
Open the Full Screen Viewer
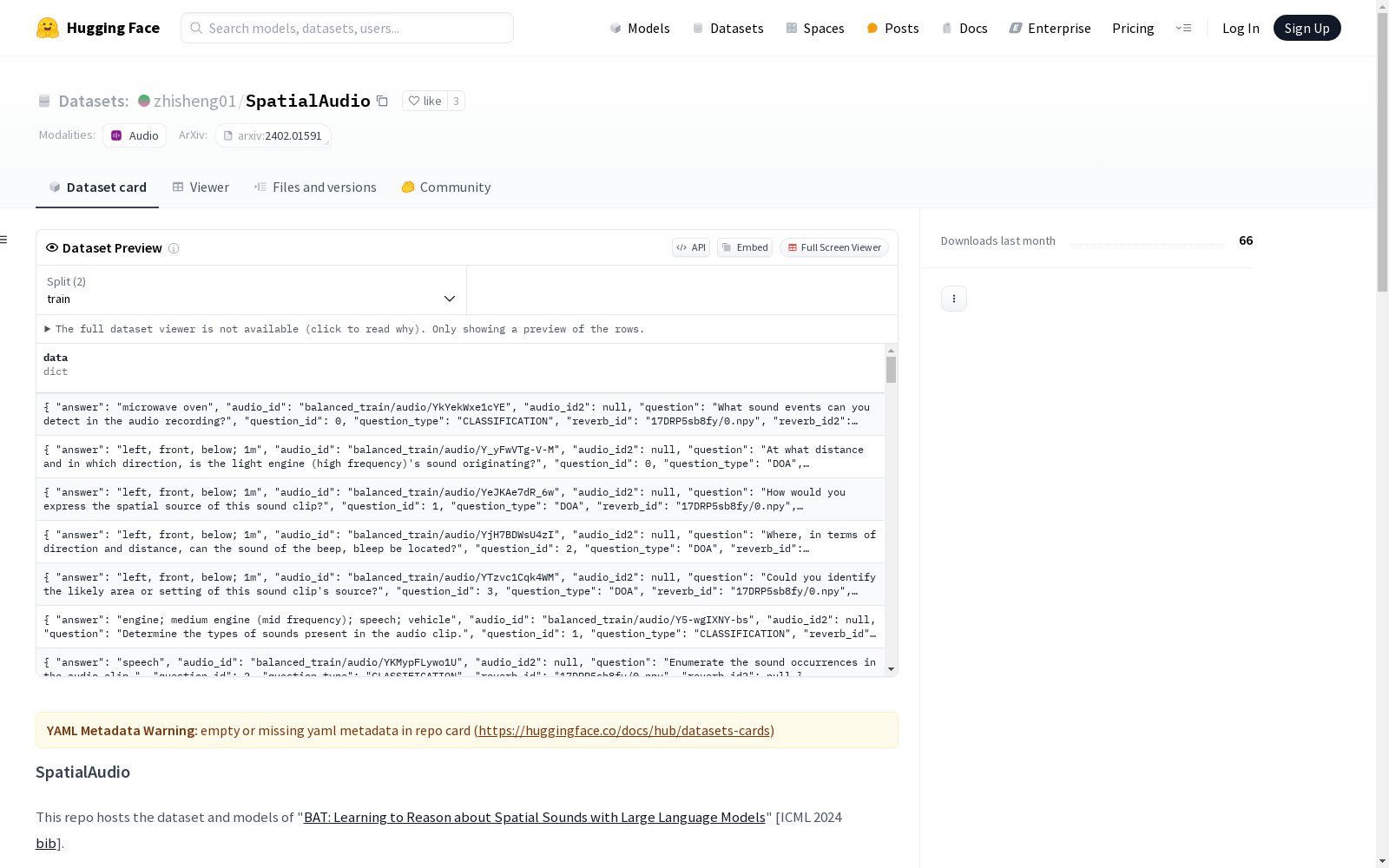(x=834, y=247)
